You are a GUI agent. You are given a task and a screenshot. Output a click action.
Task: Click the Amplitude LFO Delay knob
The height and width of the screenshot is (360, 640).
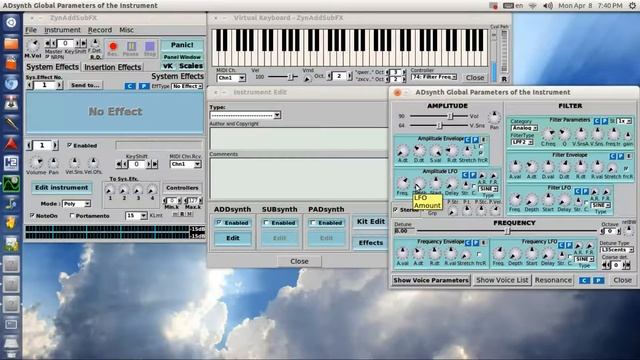coord(452,184)
